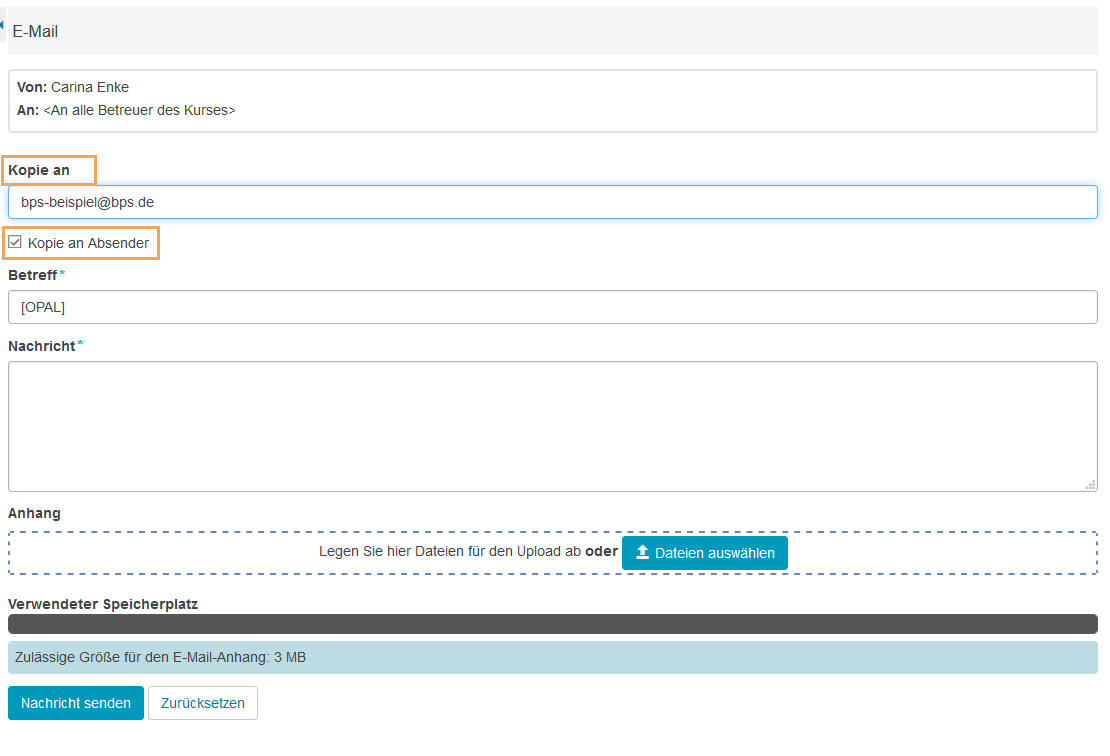The height and width of the screenshot is (756, 1110).
Task: Click the Anhang section label
Action: [34, 513]
